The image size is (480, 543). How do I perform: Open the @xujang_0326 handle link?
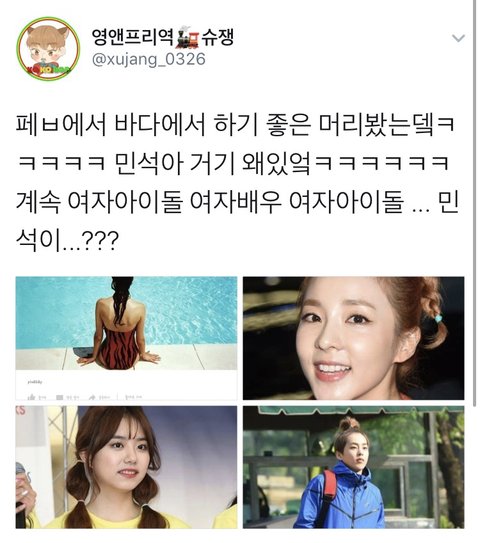[x=149, y=59]
